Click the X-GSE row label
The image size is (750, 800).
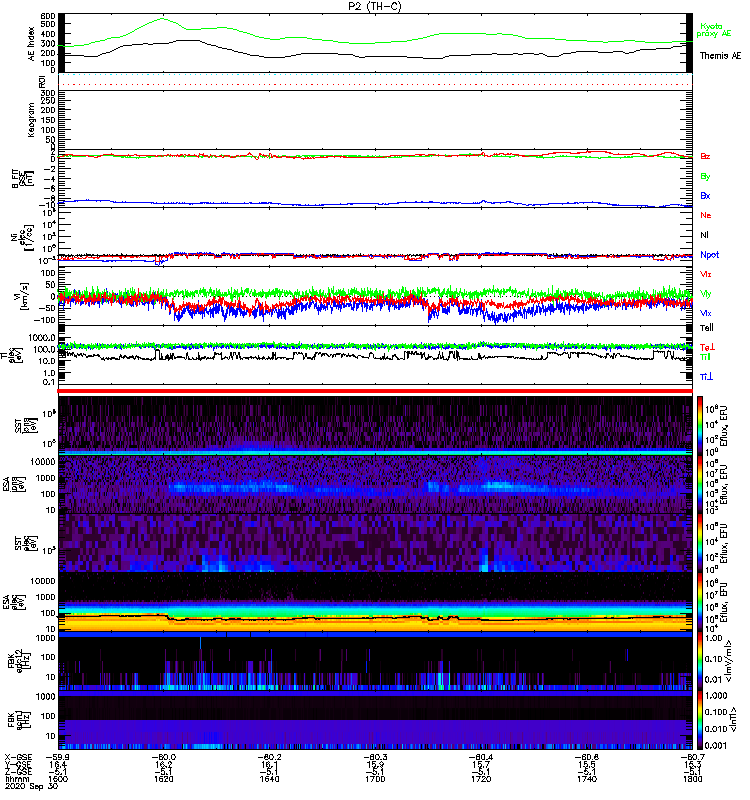tap(18, 758)
